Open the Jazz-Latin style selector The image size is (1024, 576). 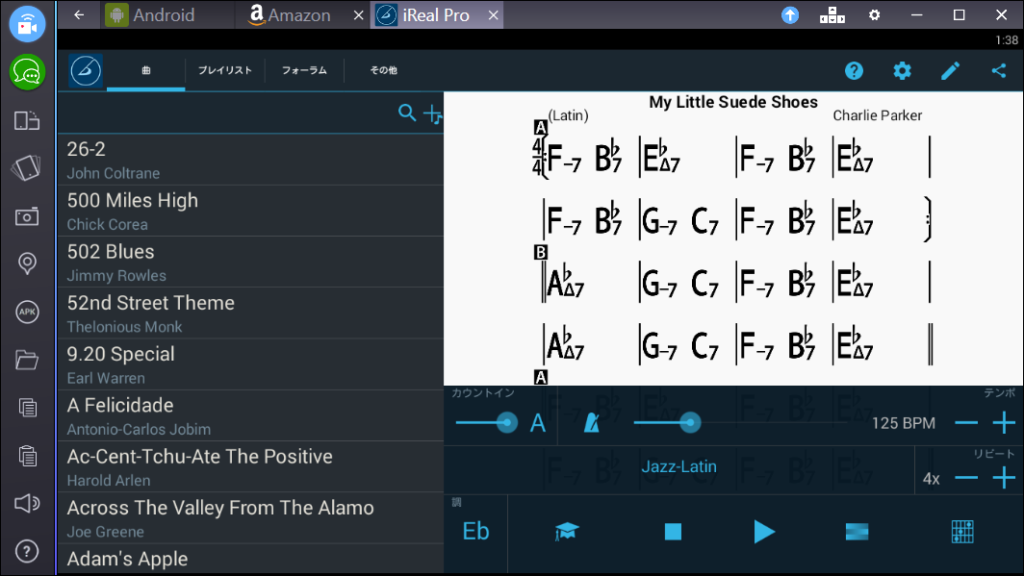click(679, 466)
